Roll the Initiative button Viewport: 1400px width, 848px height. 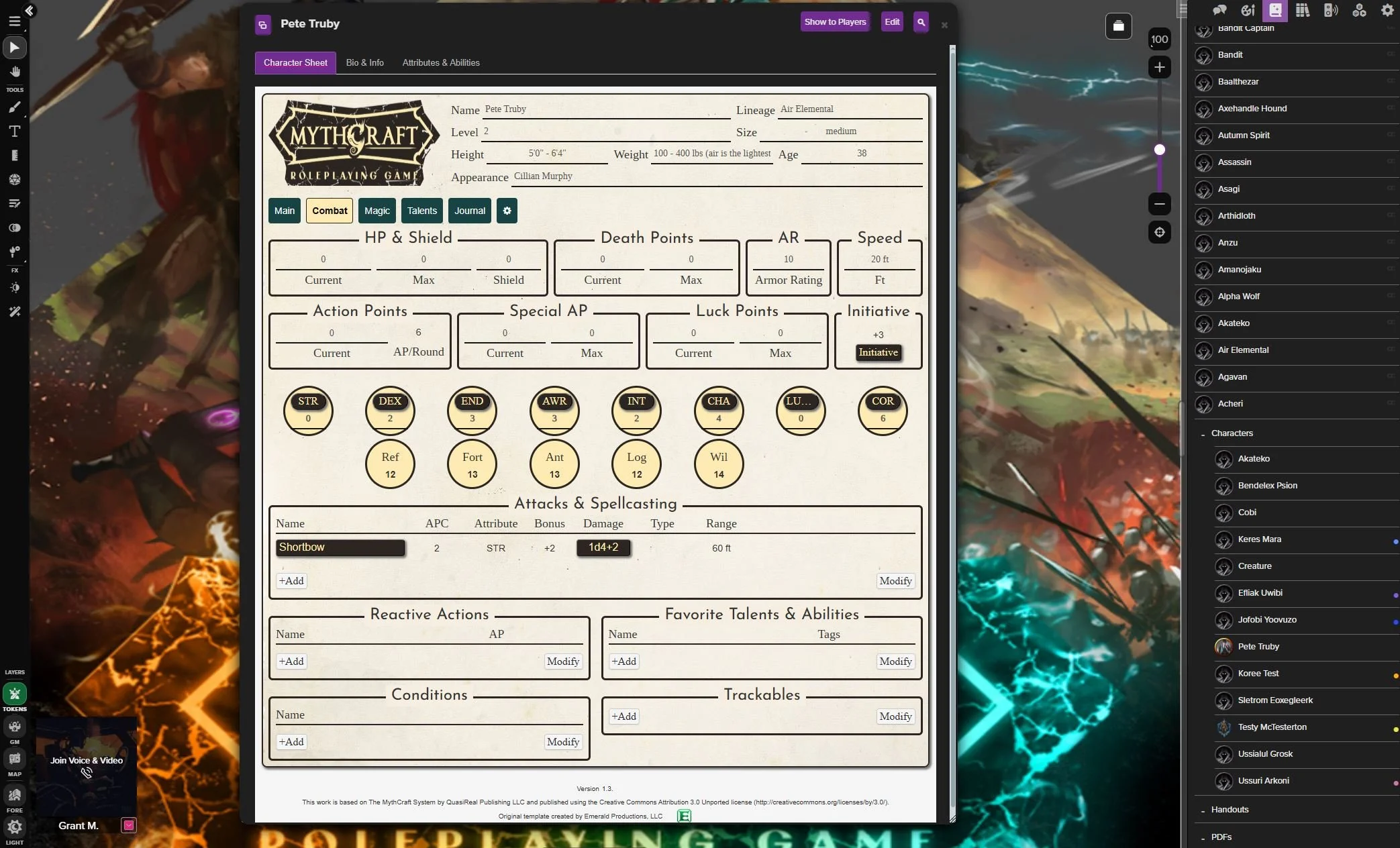coord(878,353)
